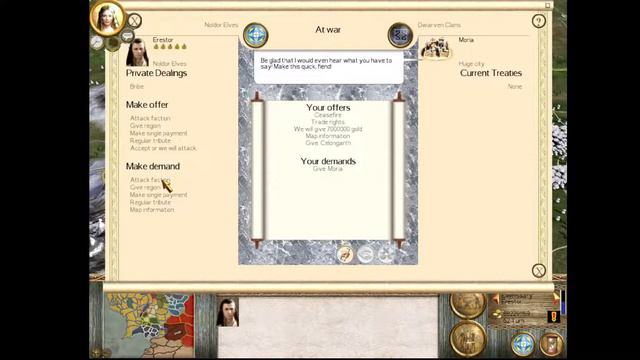Click the upper gold medallion button in bottom panel
The height and width of the screenshot is (360, 640).
click(469, 305)
